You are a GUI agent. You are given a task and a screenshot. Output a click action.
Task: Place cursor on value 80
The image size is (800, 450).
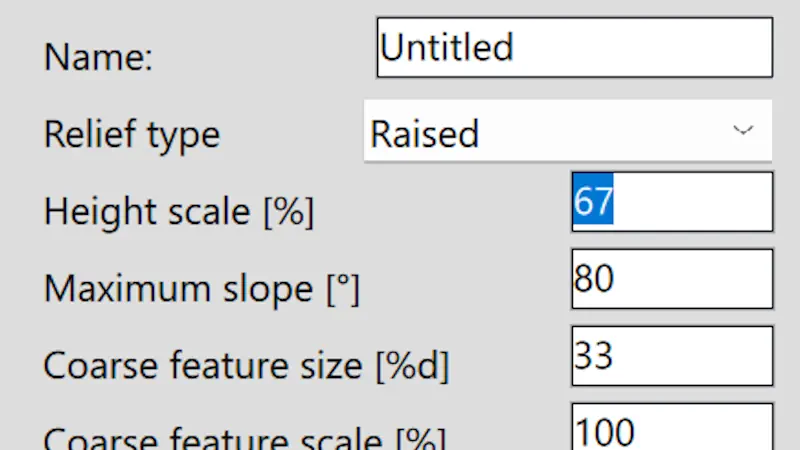coord(593,279)
